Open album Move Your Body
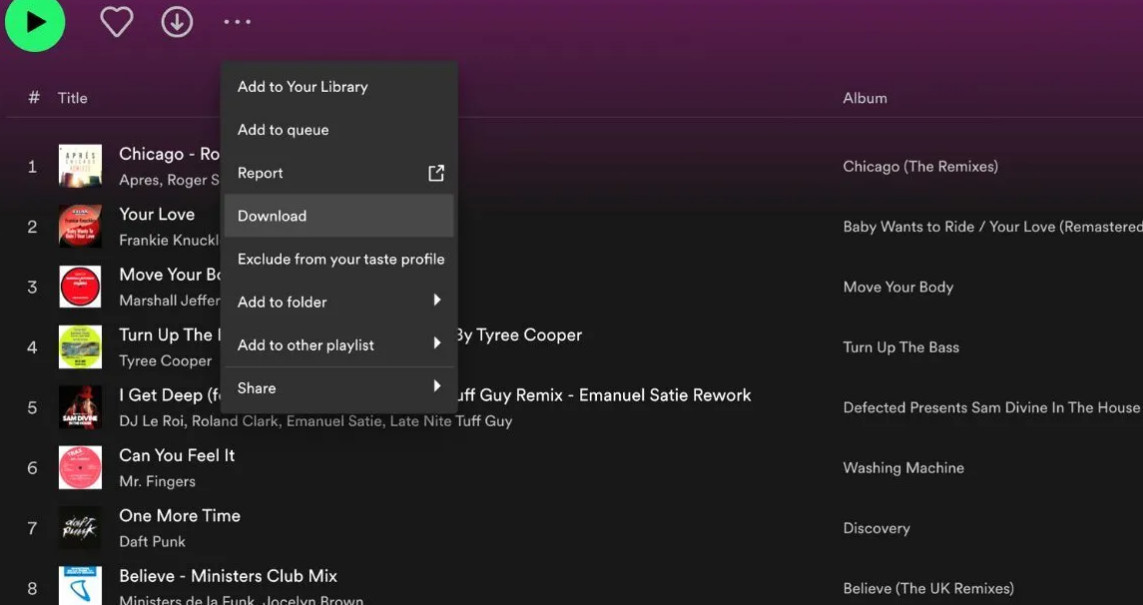The width and height of the screenshot is (1143, 605). 898,287
